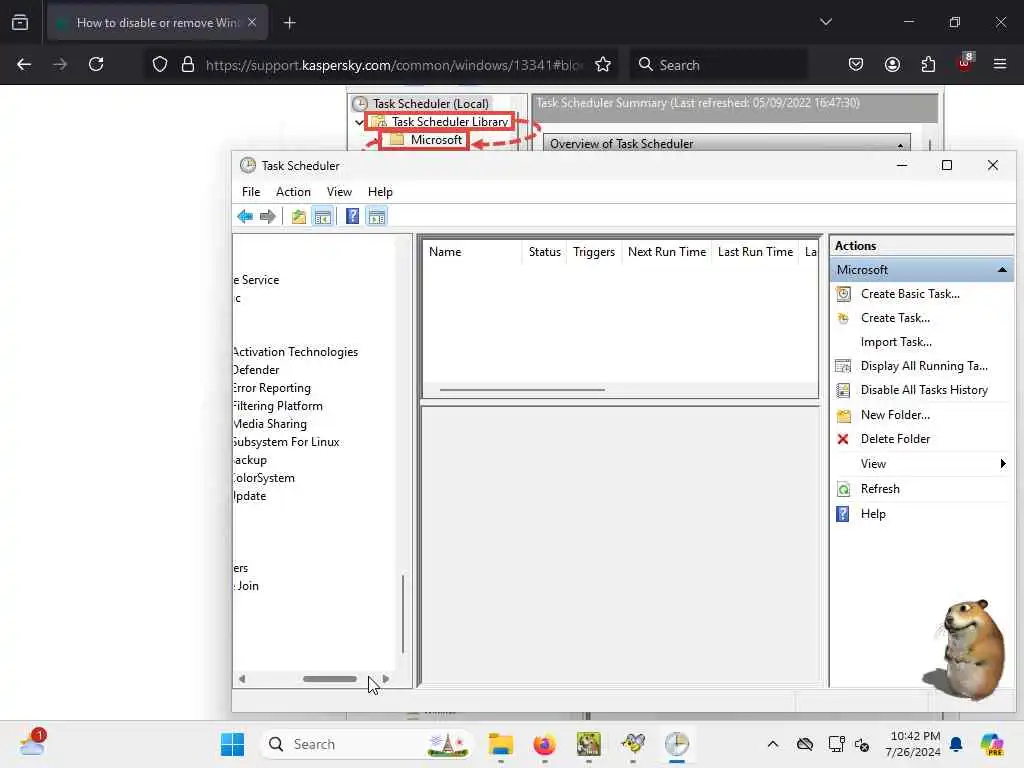Click the uBlock extension icon in Firefox
Screen dimensions: 1024x768
pos(965,63)
